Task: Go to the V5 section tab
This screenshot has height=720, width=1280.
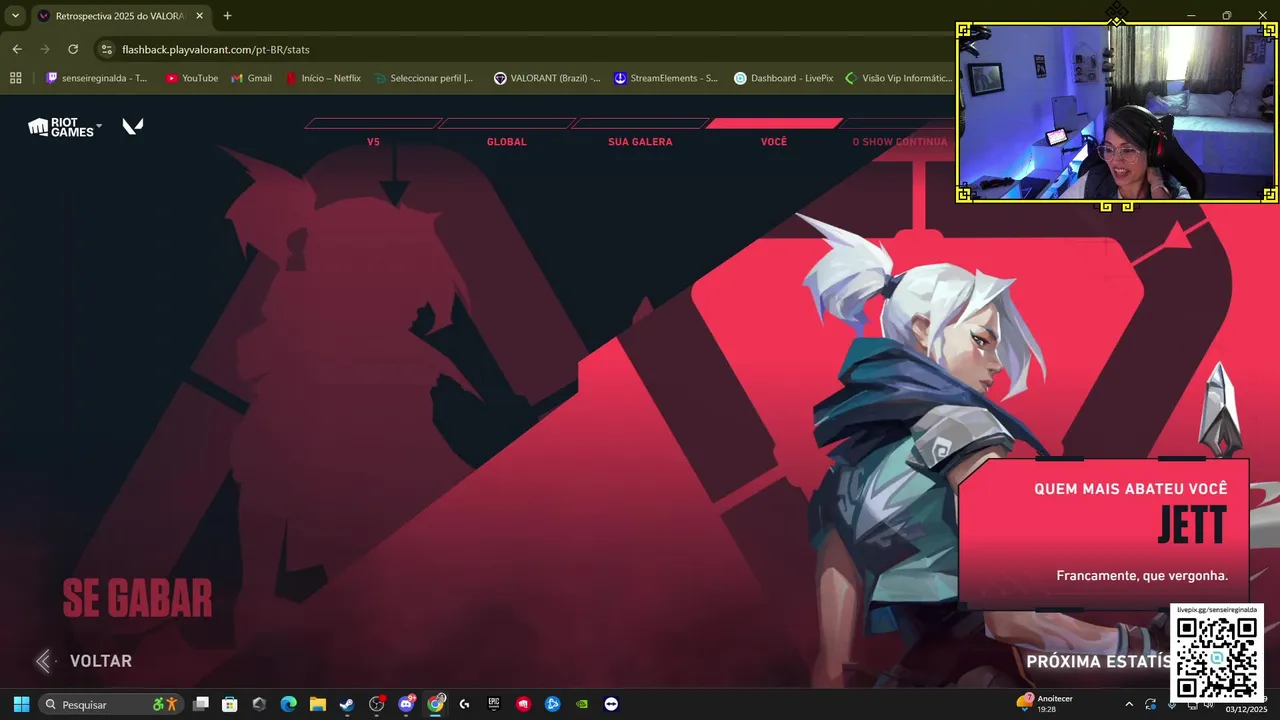Action: tap(373, 141)
